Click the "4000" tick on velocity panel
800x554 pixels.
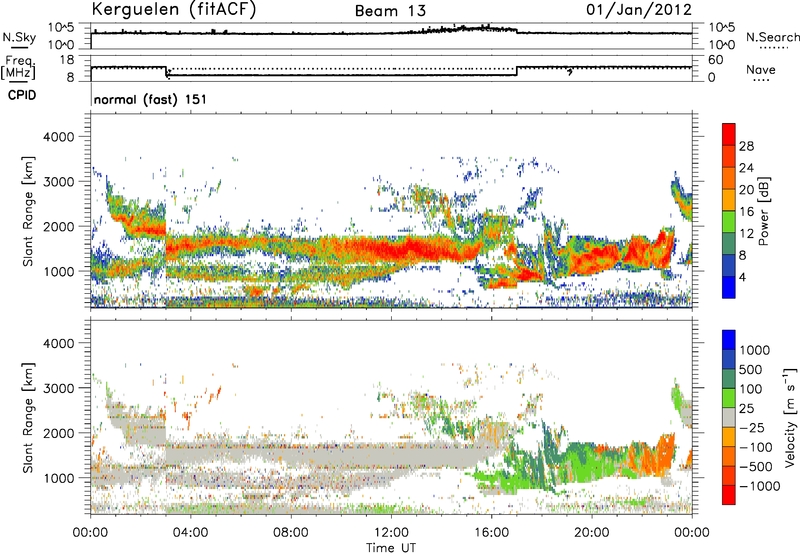[58, 343]
